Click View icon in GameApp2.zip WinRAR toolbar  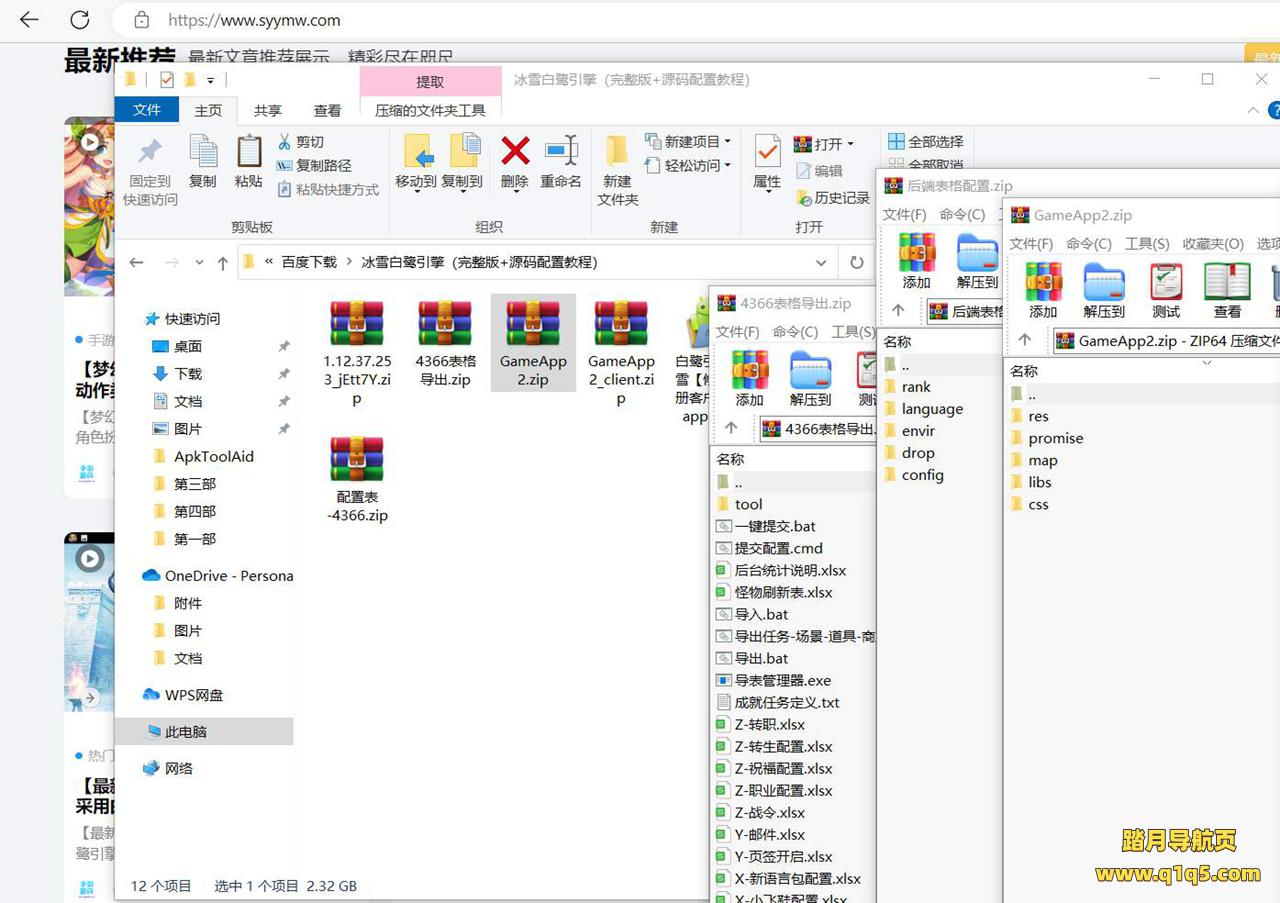coord(1227,283)
